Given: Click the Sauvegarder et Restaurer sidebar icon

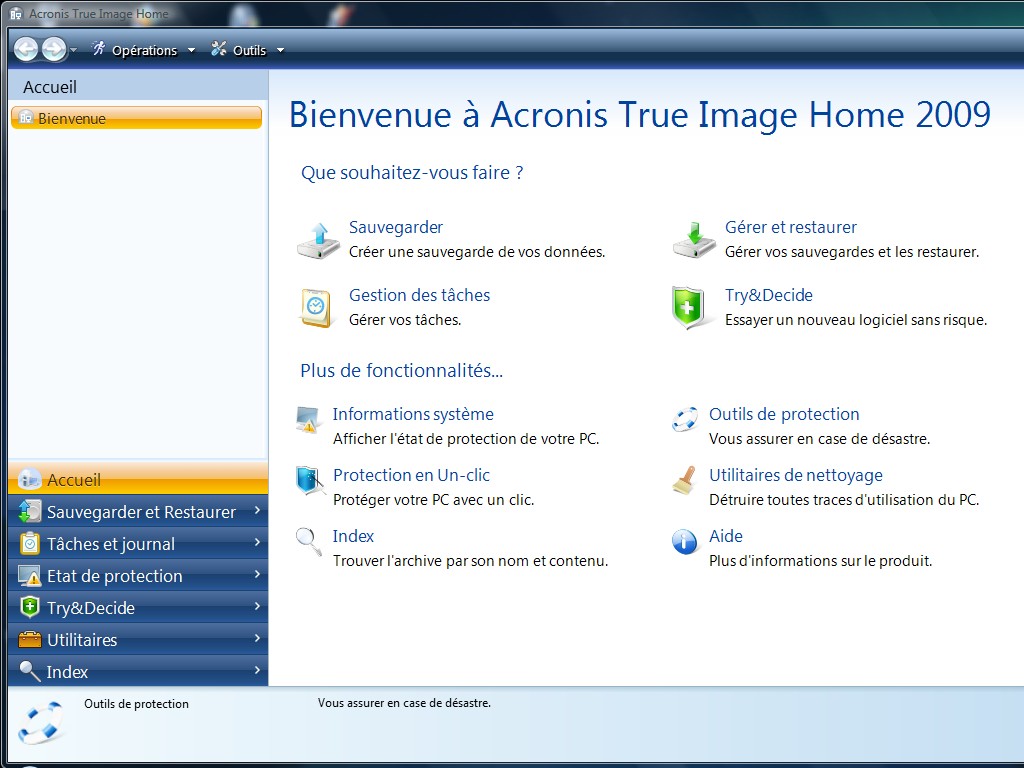Looking at the screenshot, I should [x=29, y=511].
